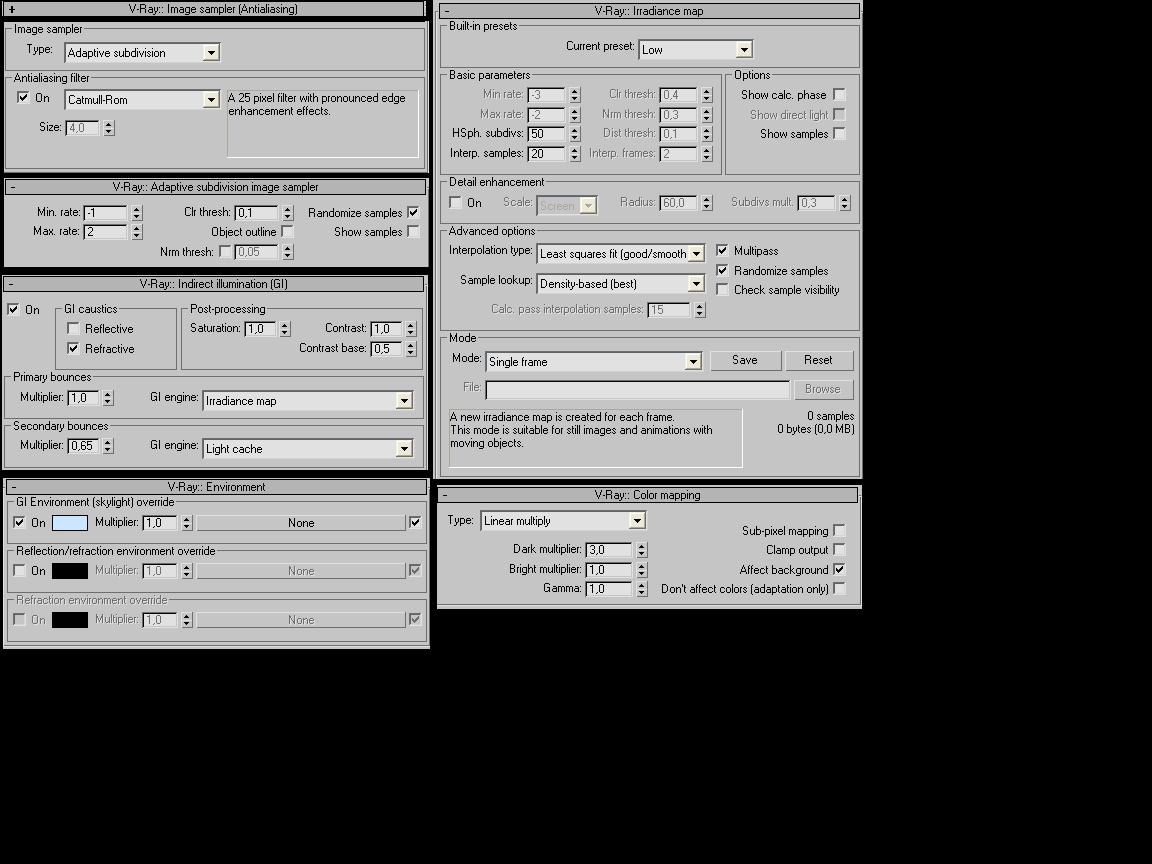Toggle the Randomize samples checkbox in Adaptive subdivision

click(x=413, y=212)
